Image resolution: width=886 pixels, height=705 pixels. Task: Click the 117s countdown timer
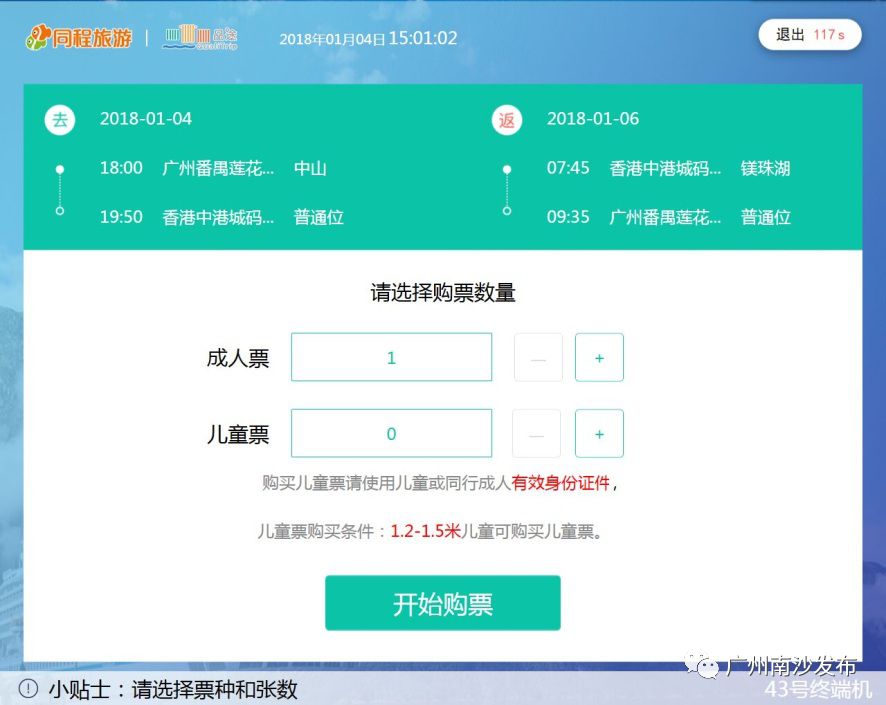coord(828,34)
